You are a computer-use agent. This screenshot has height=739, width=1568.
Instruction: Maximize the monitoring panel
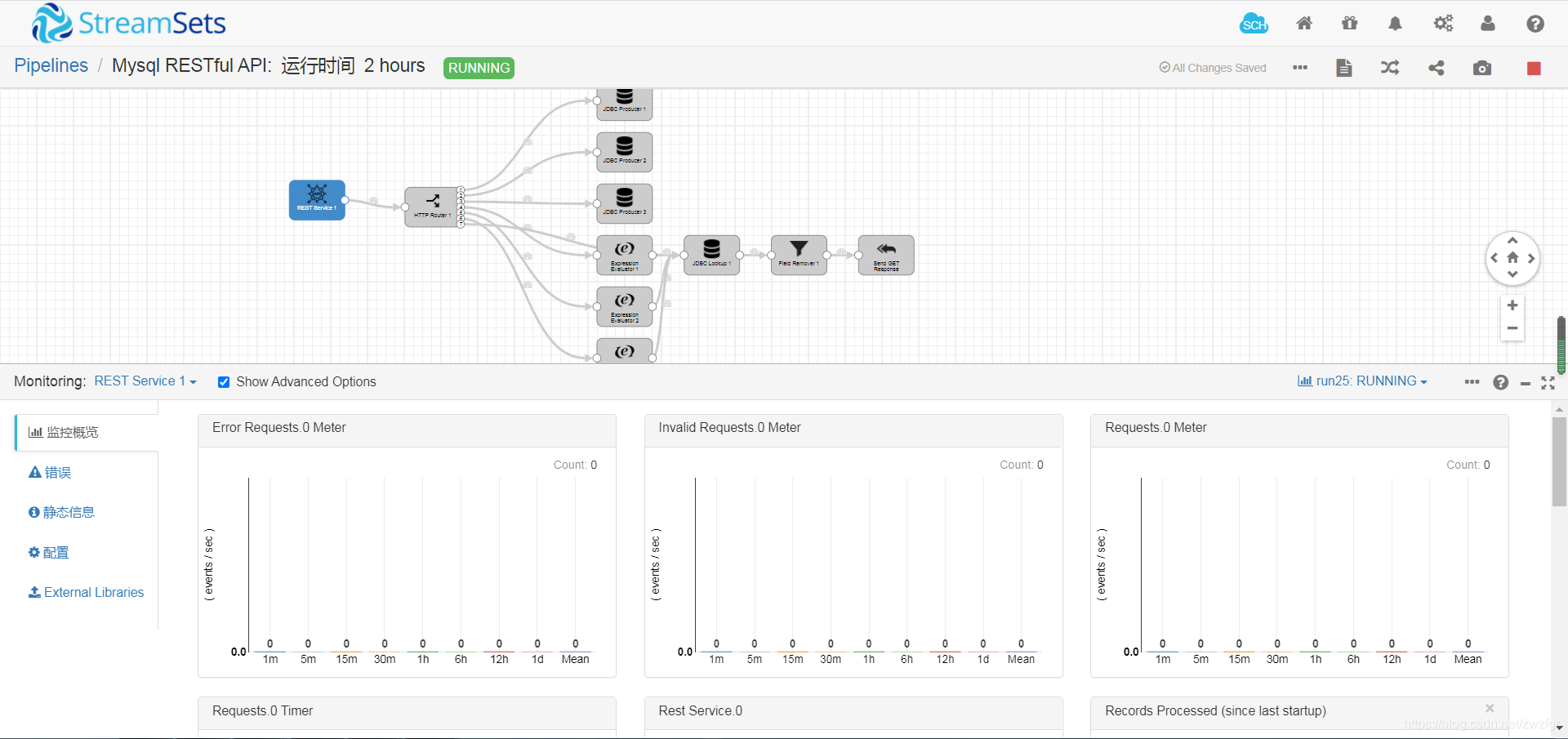1548,382
